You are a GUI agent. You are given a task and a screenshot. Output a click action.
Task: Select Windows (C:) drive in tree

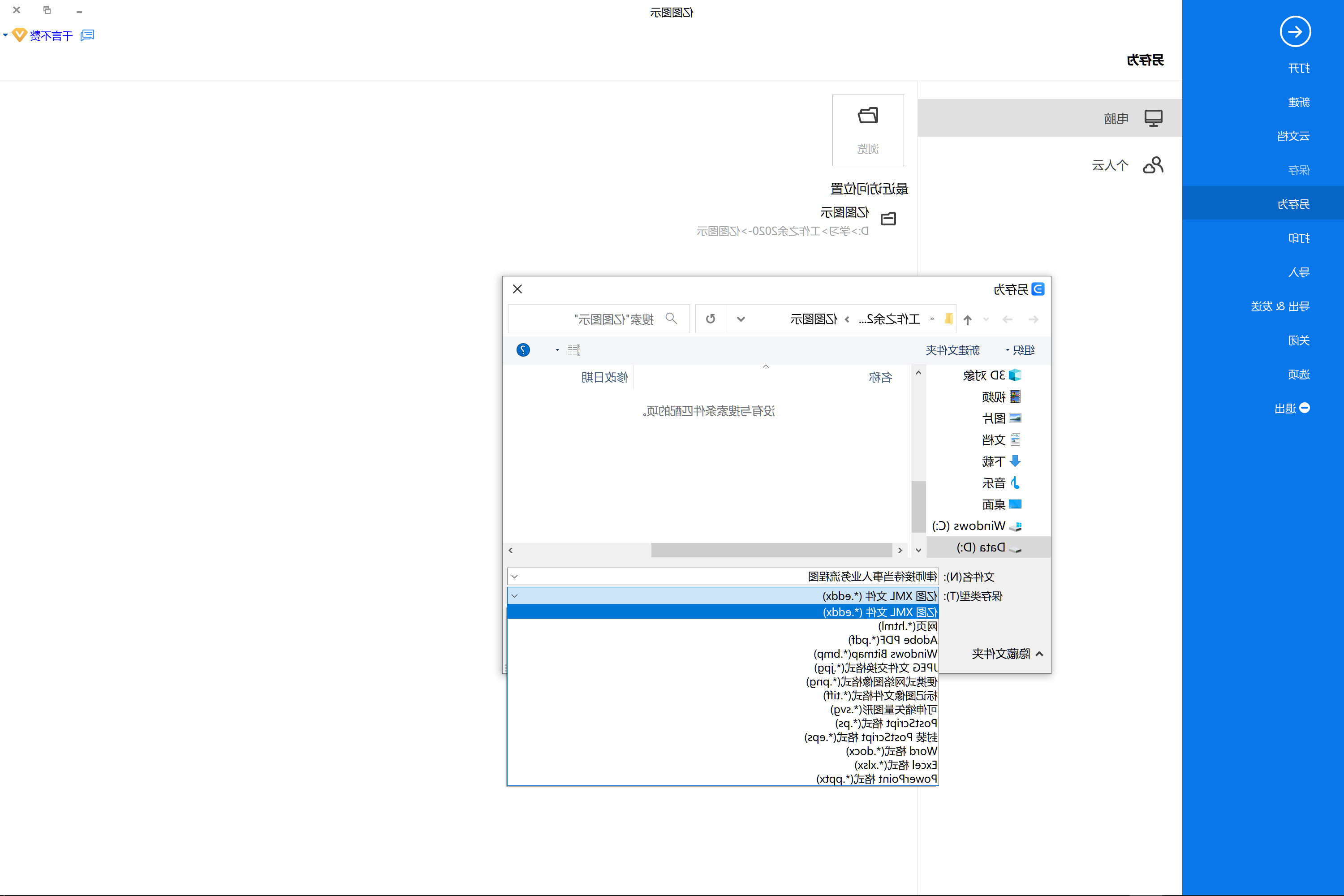(977, 526)
